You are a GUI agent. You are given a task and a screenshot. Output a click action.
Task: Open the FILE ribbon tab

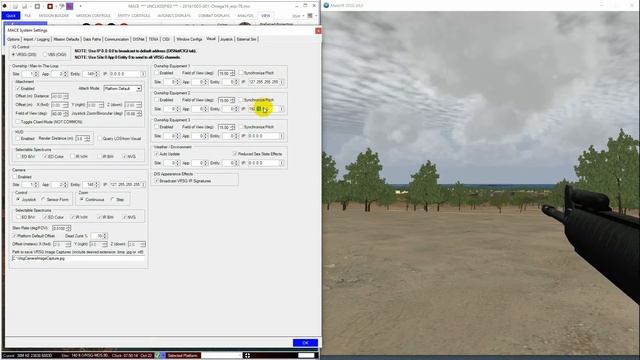(x=28, y=16)
